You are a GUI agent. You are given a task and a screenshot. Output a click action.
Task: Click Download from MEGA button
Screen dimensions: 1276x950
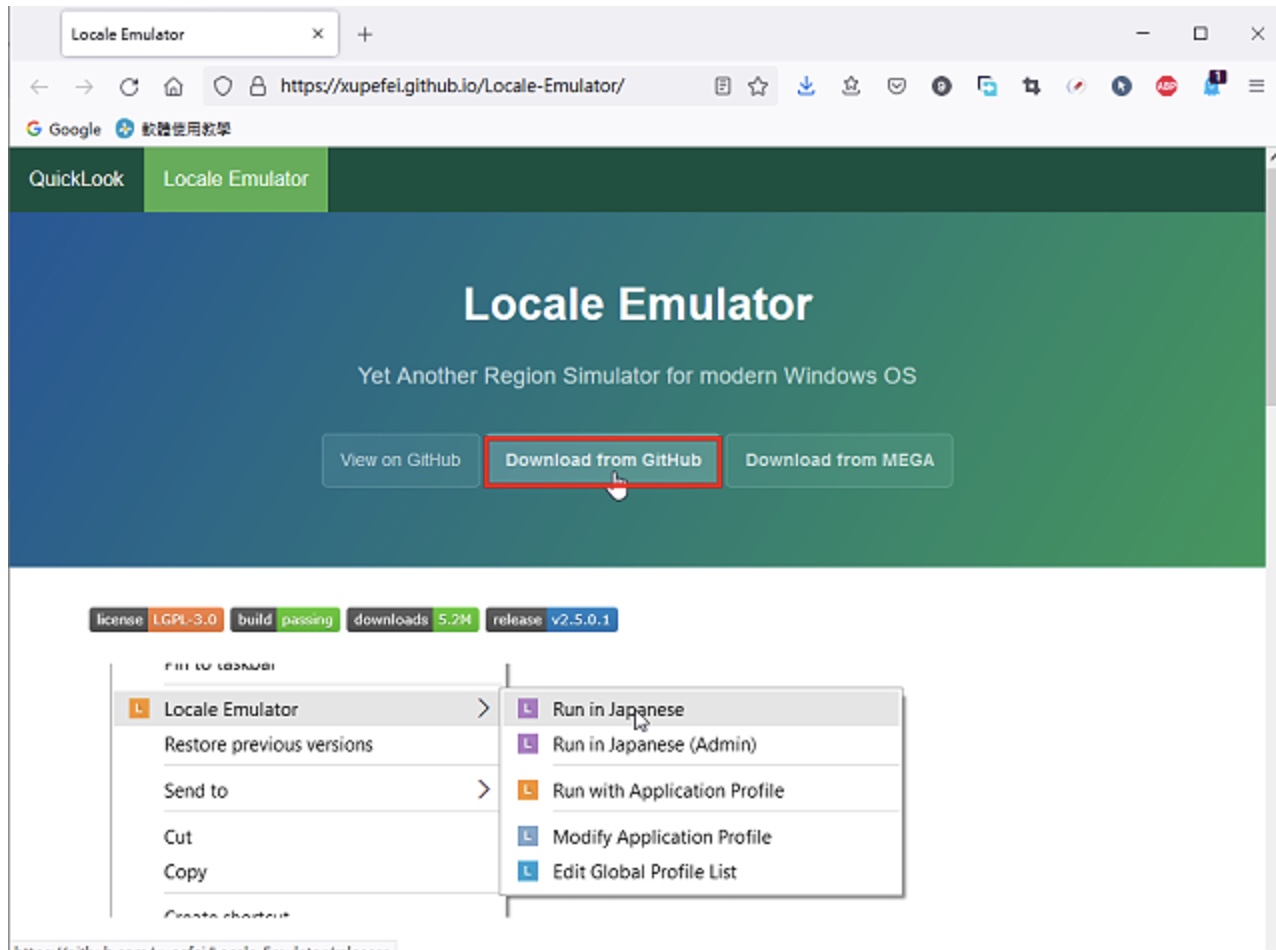point(839,460)
